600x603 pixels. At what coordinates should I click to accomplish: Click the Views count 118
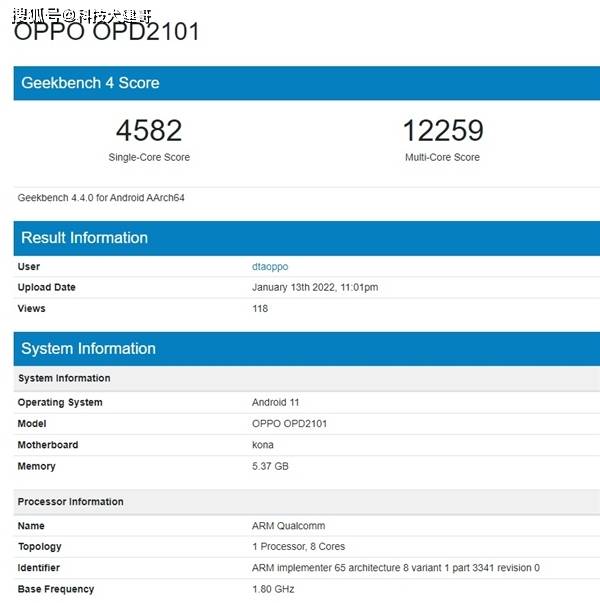click(260, 308)
